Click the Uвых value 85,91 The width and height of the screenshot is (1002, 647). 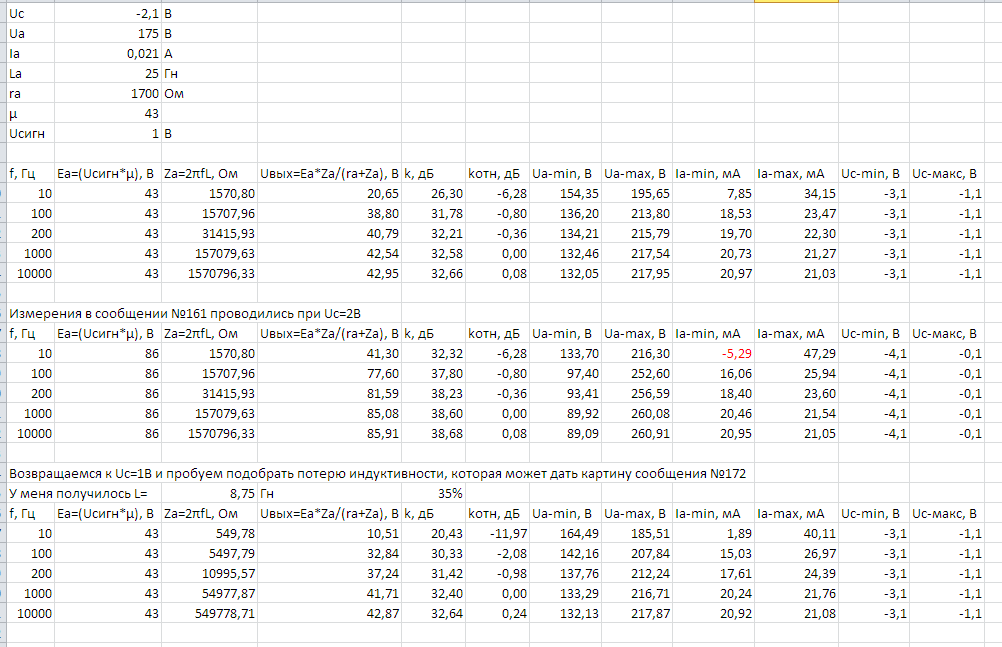(x=382, y=433)
